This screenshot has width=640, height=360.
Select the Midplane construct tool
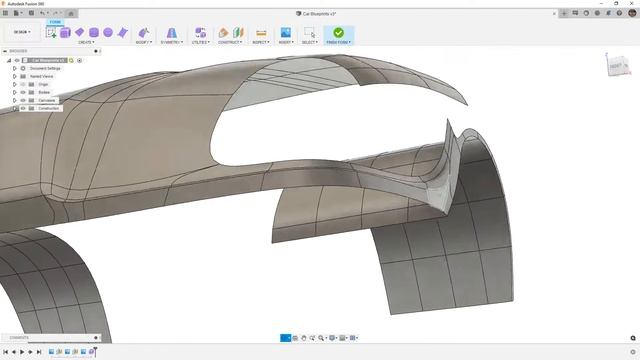pyautogui.click(x=238, y=33)
